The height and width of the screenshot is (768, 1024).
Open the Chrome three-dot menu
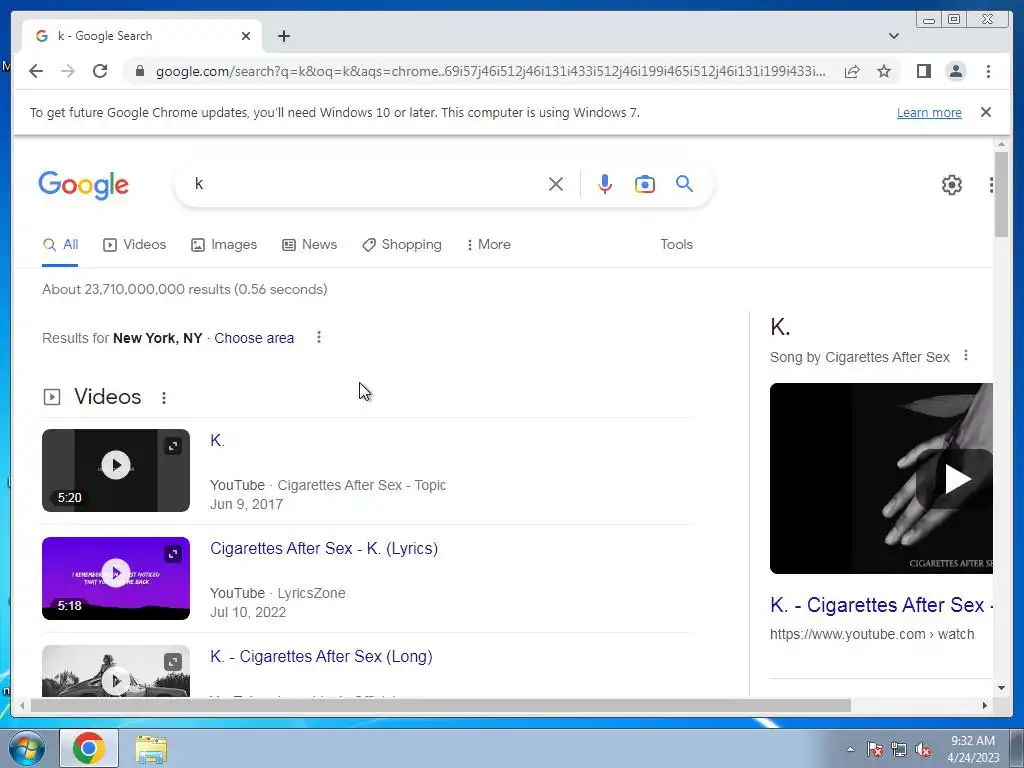pos(988,71)
